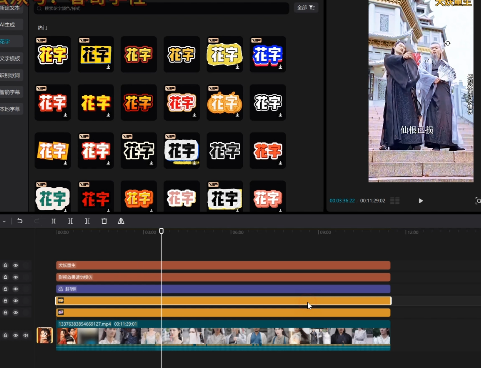481x368 pixels.
Task: Focus the text style search field
Action: (162, 8)
